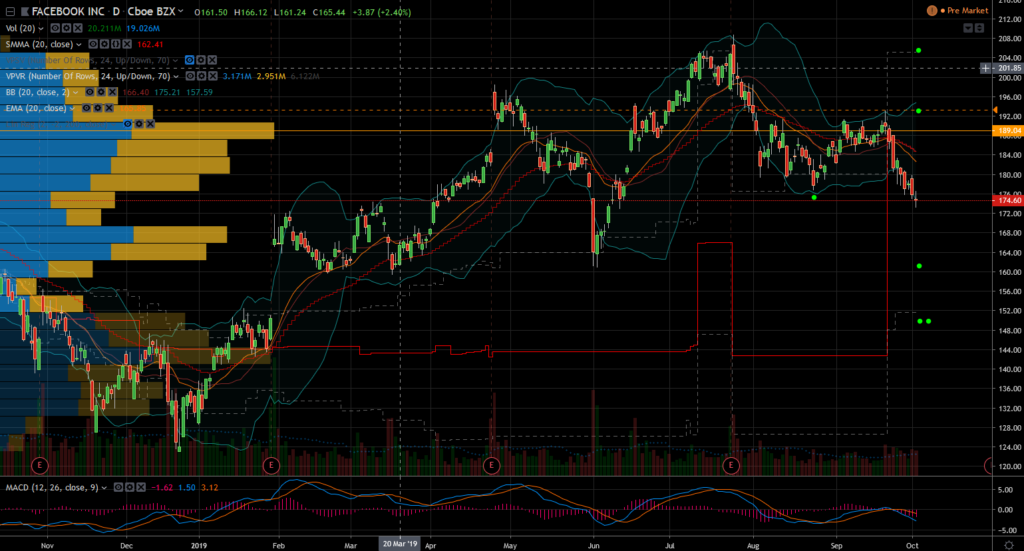Remove the Vol (20) indicator
The height and width of the screenshot is (551, 1024).
pyautogui.click(x=78, y=28)
